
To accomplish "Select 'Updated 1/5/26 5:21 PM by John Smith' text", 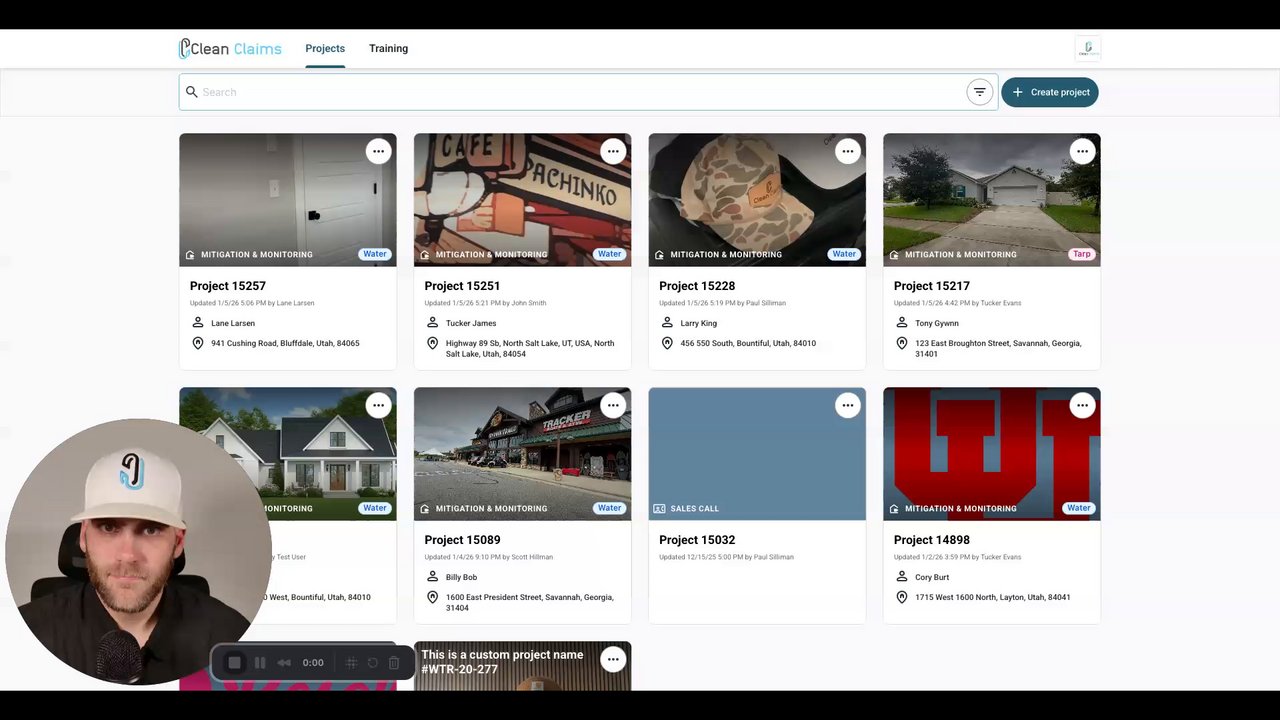I will pos(485,303).
